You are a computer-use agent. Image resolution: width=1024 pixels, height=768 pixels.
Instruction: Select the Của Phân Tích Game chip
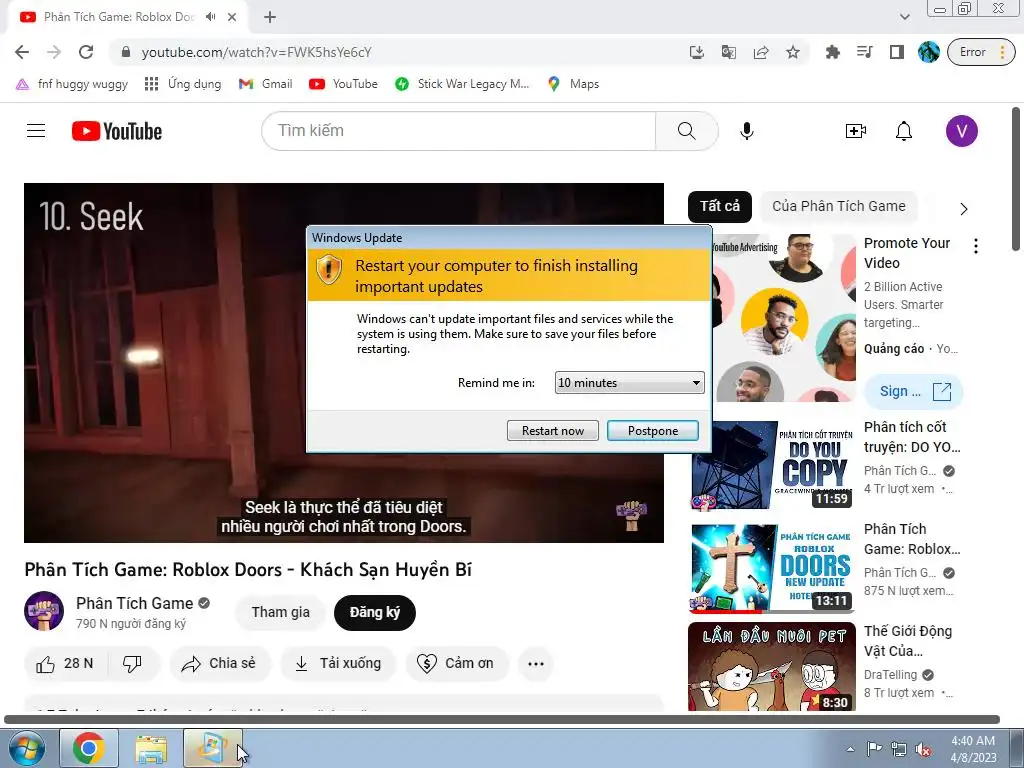(x=839, y=206)
